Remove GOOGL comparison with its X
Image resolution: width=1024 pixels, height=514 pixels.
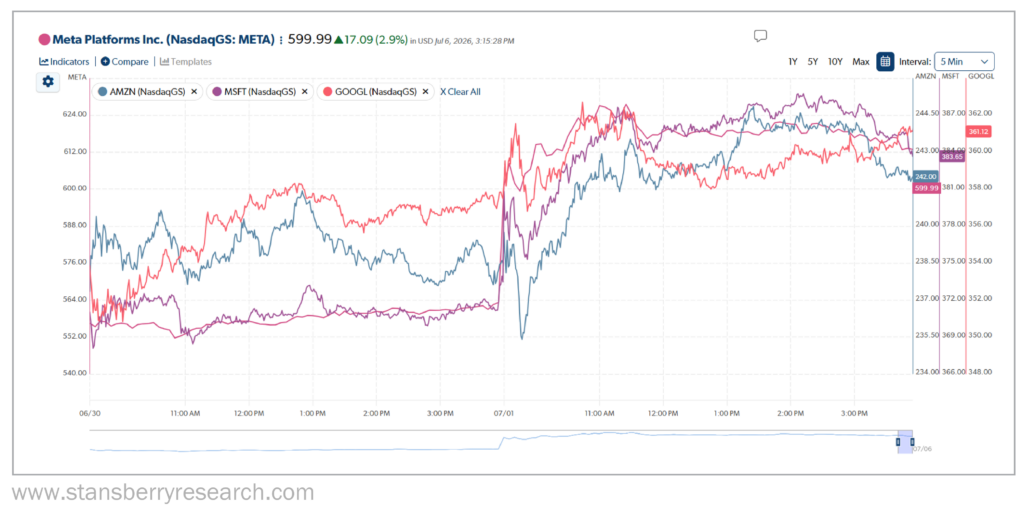[425, 92]
